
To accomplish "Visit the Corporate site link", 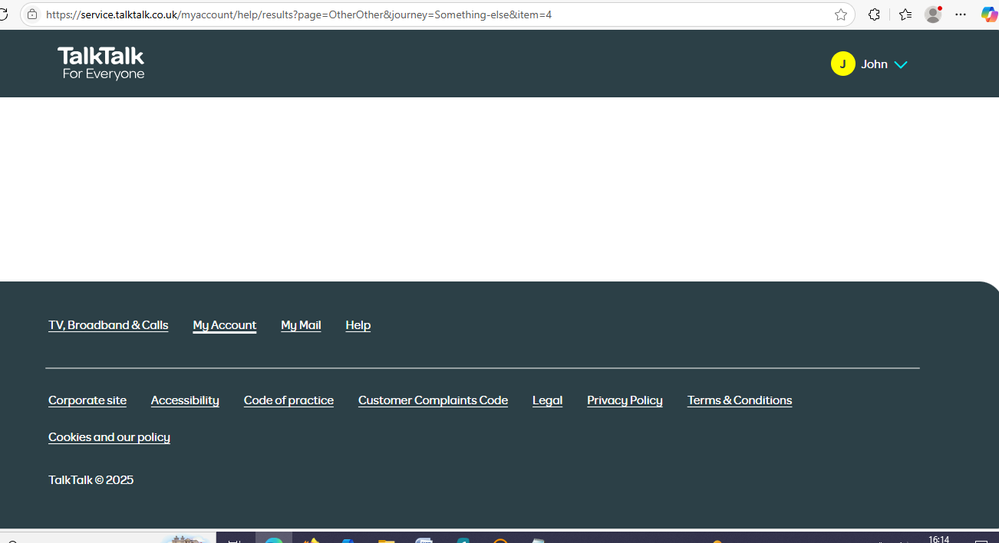I will pos(87,400).
